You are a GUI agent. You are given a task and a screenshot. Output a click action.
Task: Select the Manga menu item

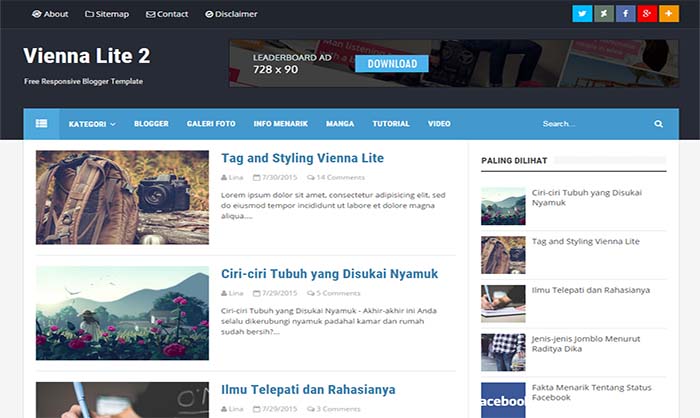tap(340, 124)
